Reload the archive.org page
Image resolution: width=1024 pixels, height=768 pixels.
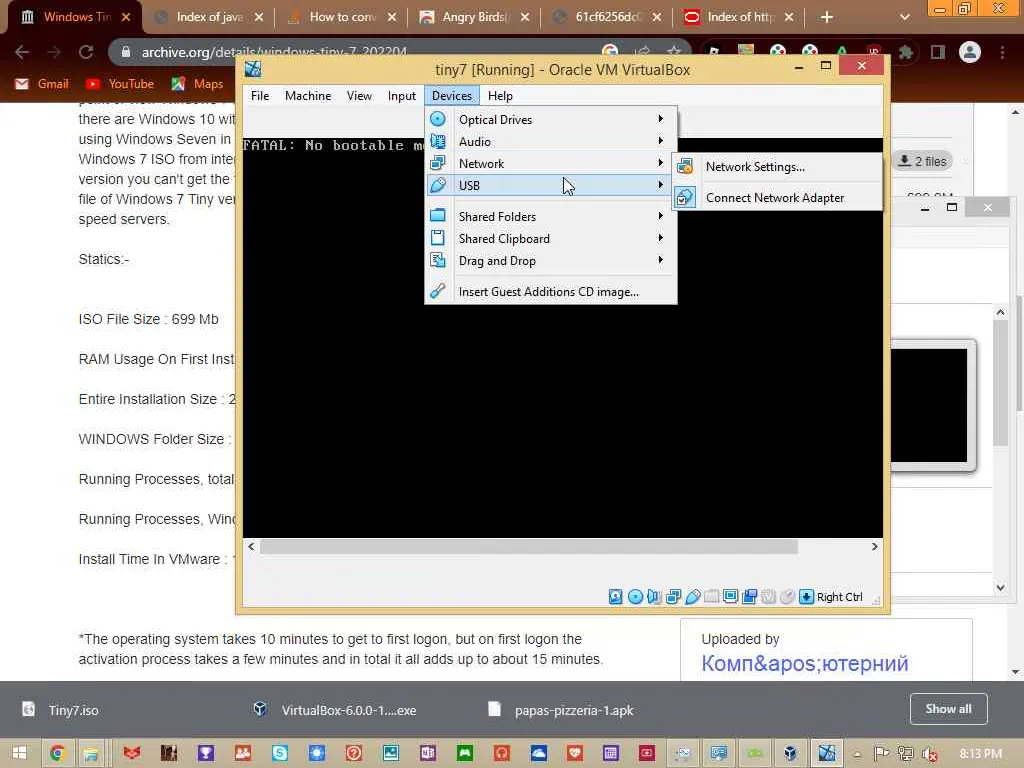click(86, 52)
